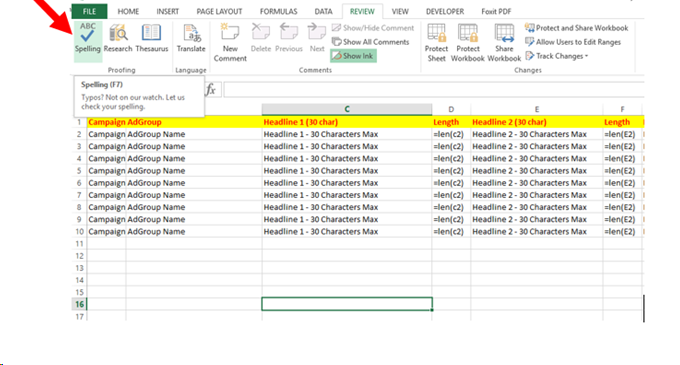The width and height of the screenshot is (680, 365).
Task: Select column D header
Action: point(451,109)
